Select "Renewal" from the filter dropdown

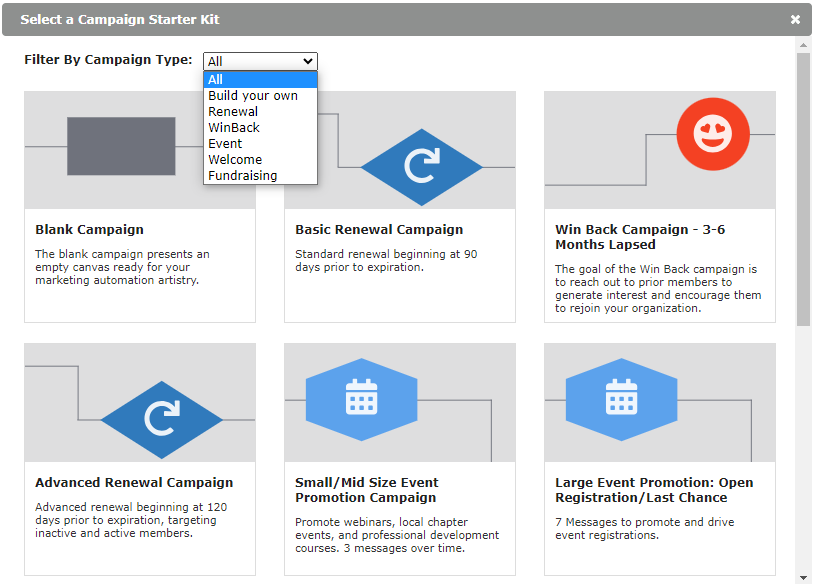tap(232, 111)
